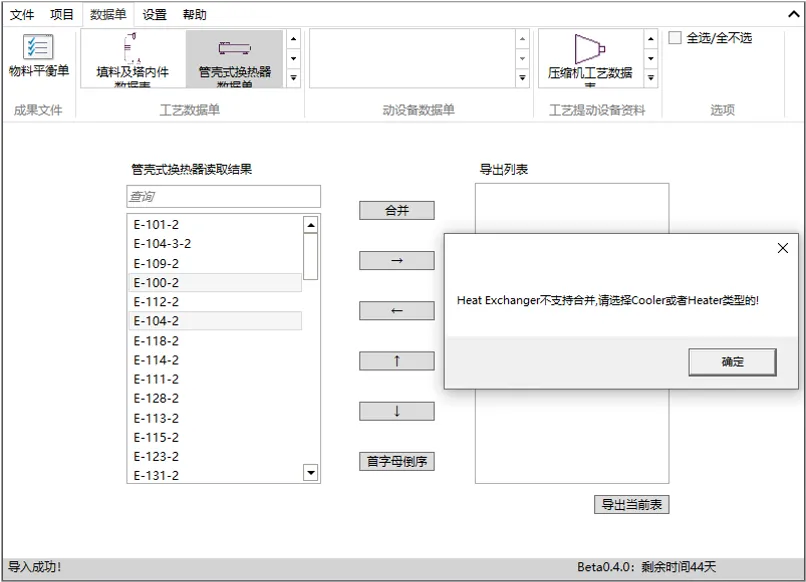
Task: Open the 设置 menu
Action: point(154,14)
